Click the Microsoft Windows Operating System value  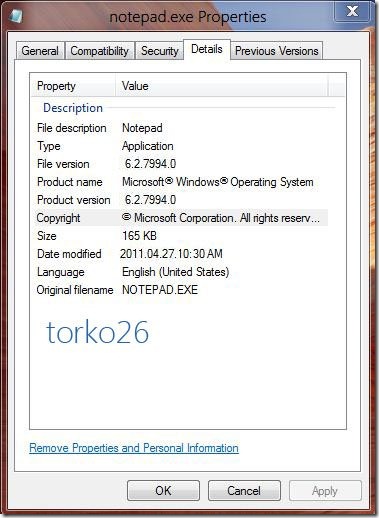click(218, 182)
